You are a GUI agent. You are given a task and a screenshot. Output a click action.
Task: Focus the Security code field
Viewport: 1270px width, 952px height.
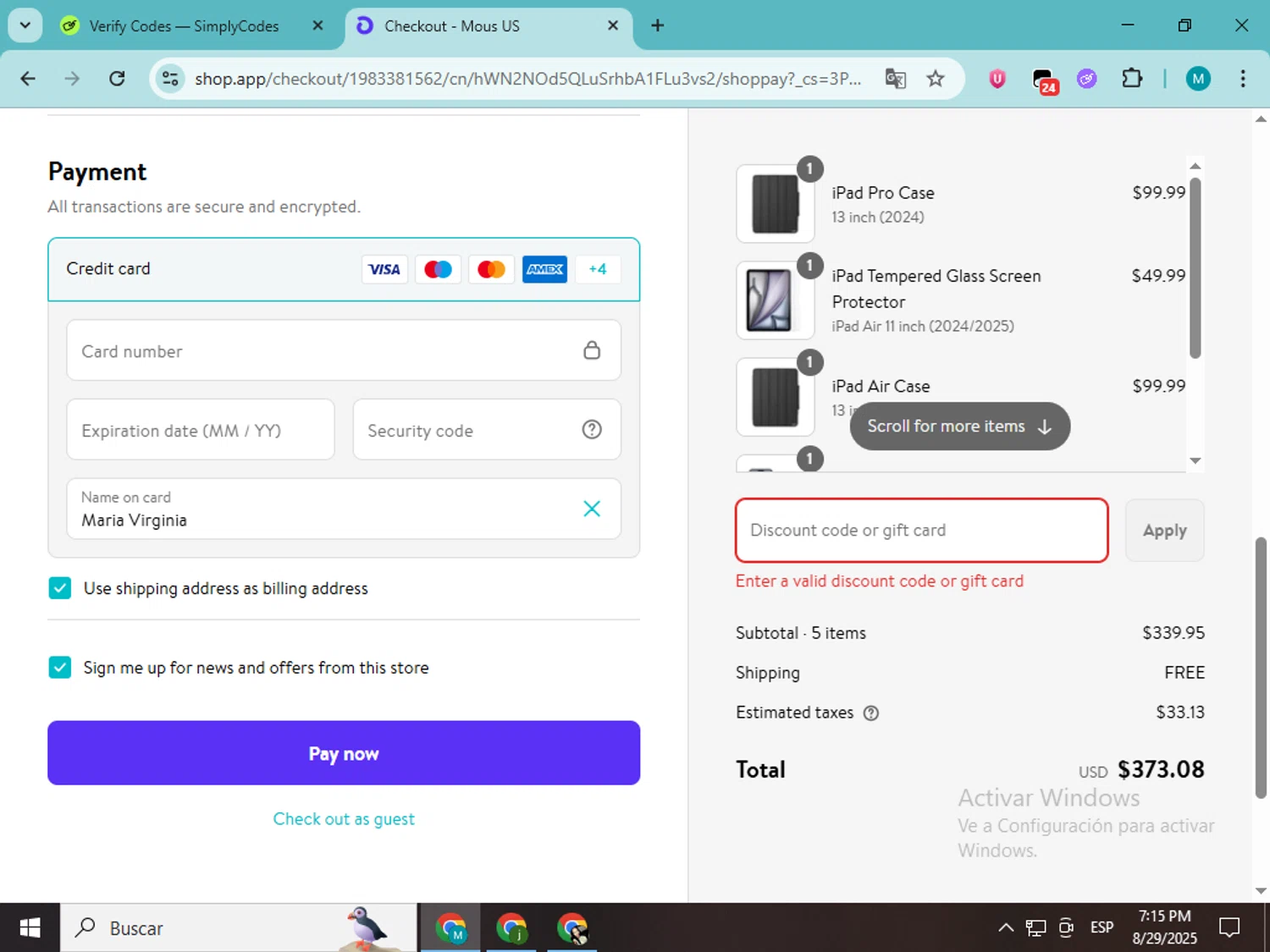tap(487, 430)
